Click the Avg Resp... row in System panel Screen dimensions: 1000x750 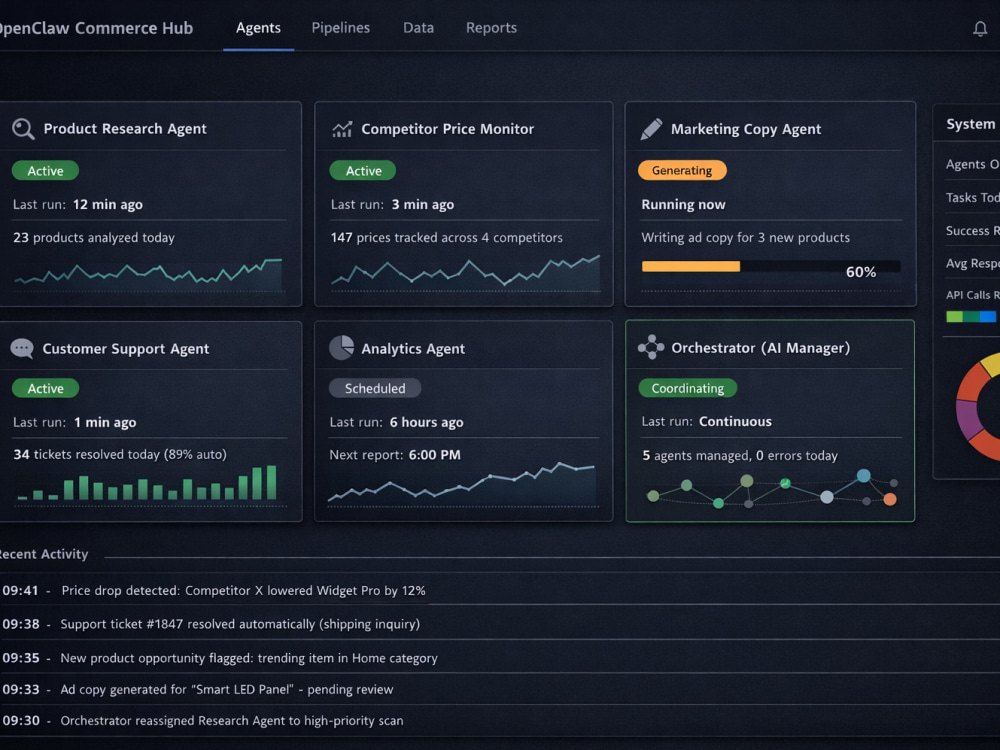point(973,263)
